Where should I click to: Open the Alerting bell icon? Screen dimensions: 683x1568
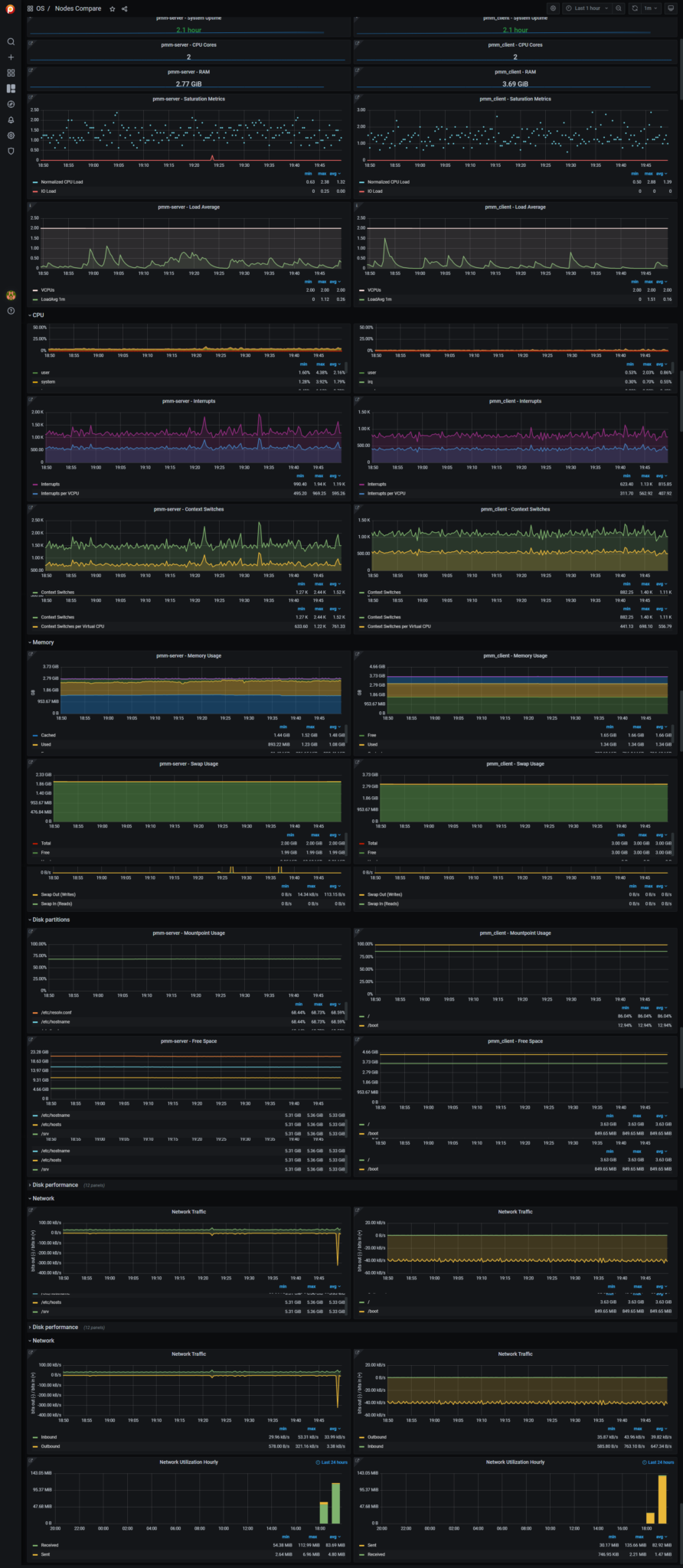11,120
